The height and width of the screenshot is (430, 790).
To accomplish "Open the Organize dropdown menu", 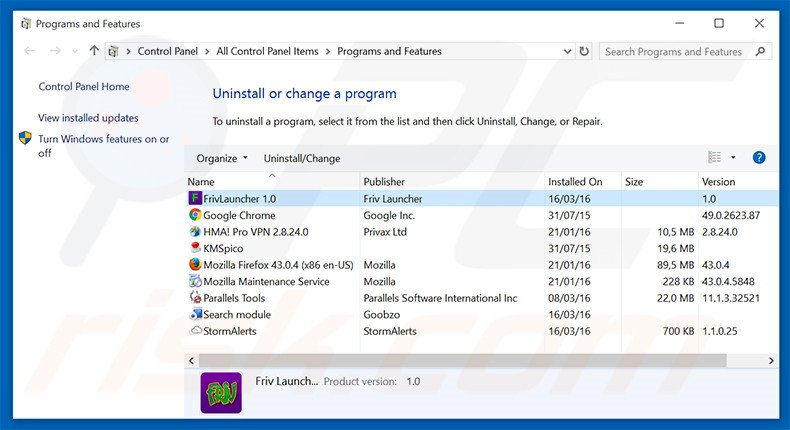I will coord(222,158).
